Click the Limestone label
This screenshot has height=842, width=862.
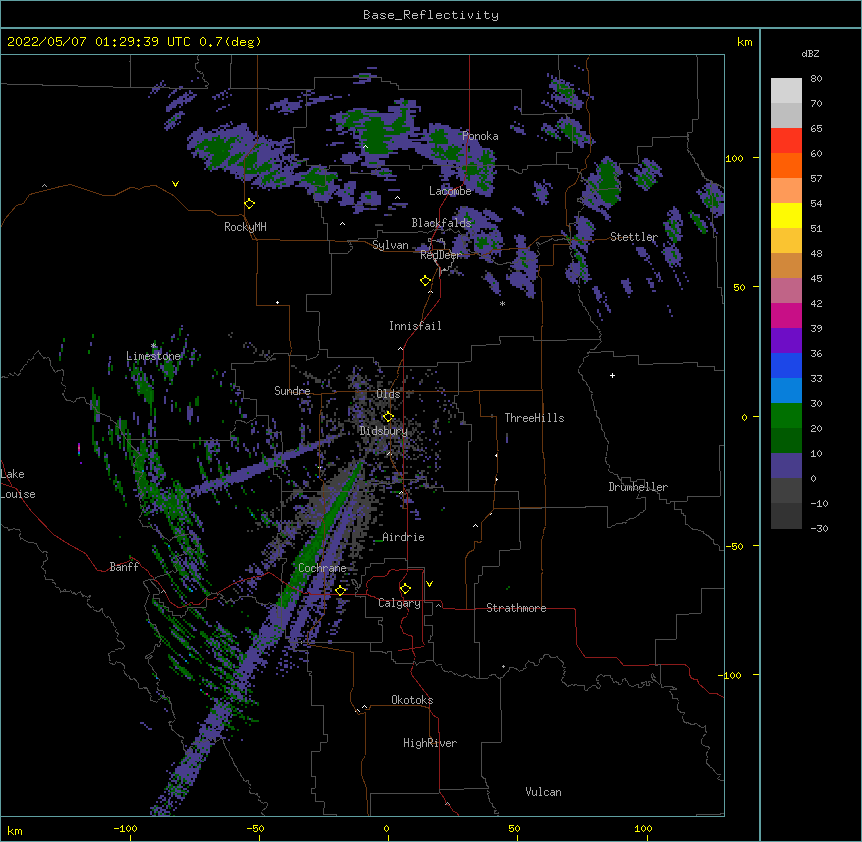click(153, 356)
